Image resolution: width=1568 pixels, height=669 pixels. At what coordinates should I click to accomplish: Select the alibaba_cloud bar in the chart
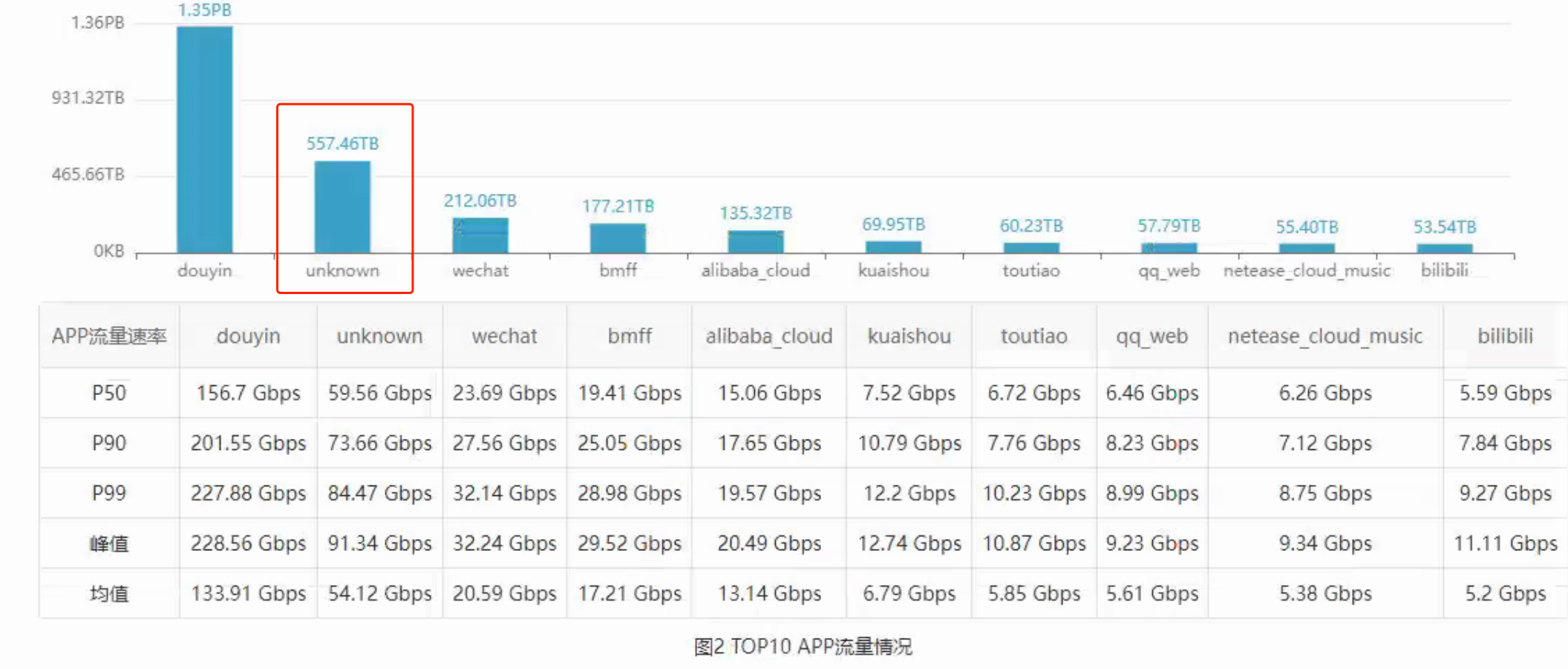coord(755,242)
